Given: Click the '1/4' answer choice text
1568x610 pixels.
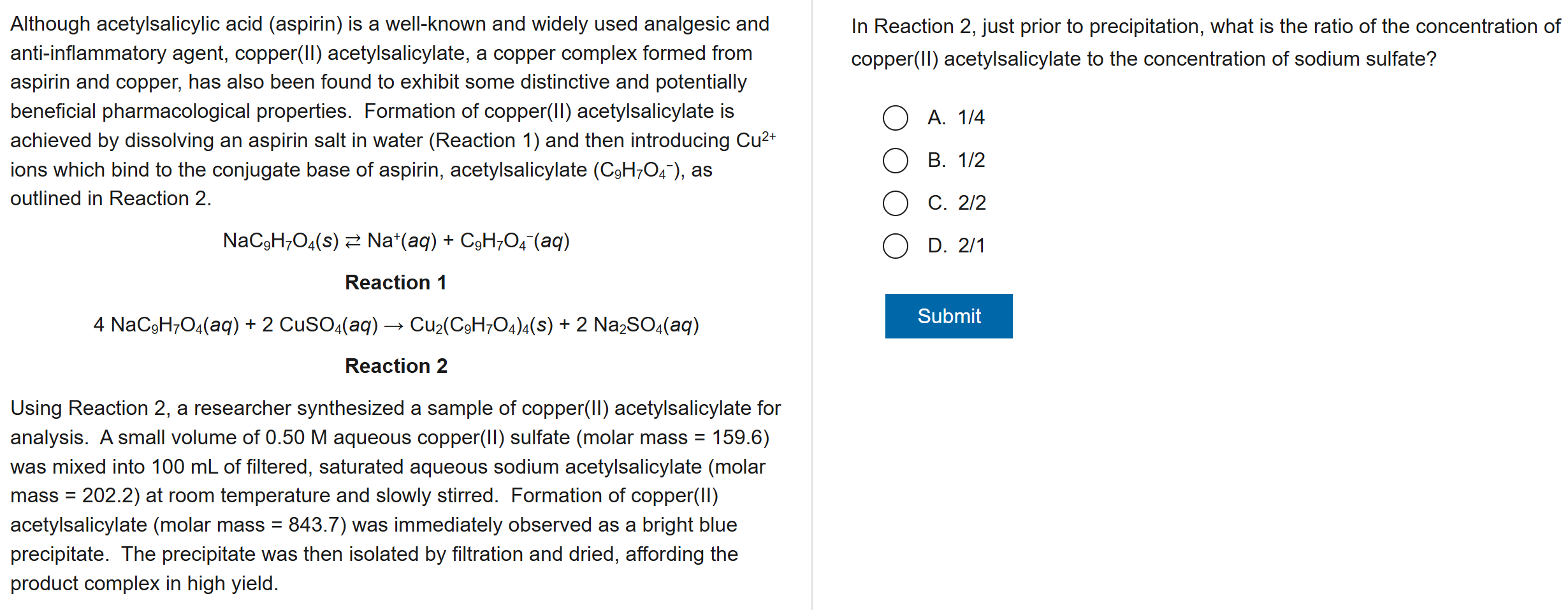Looking at the screenshot, I should tap(971, 118).
